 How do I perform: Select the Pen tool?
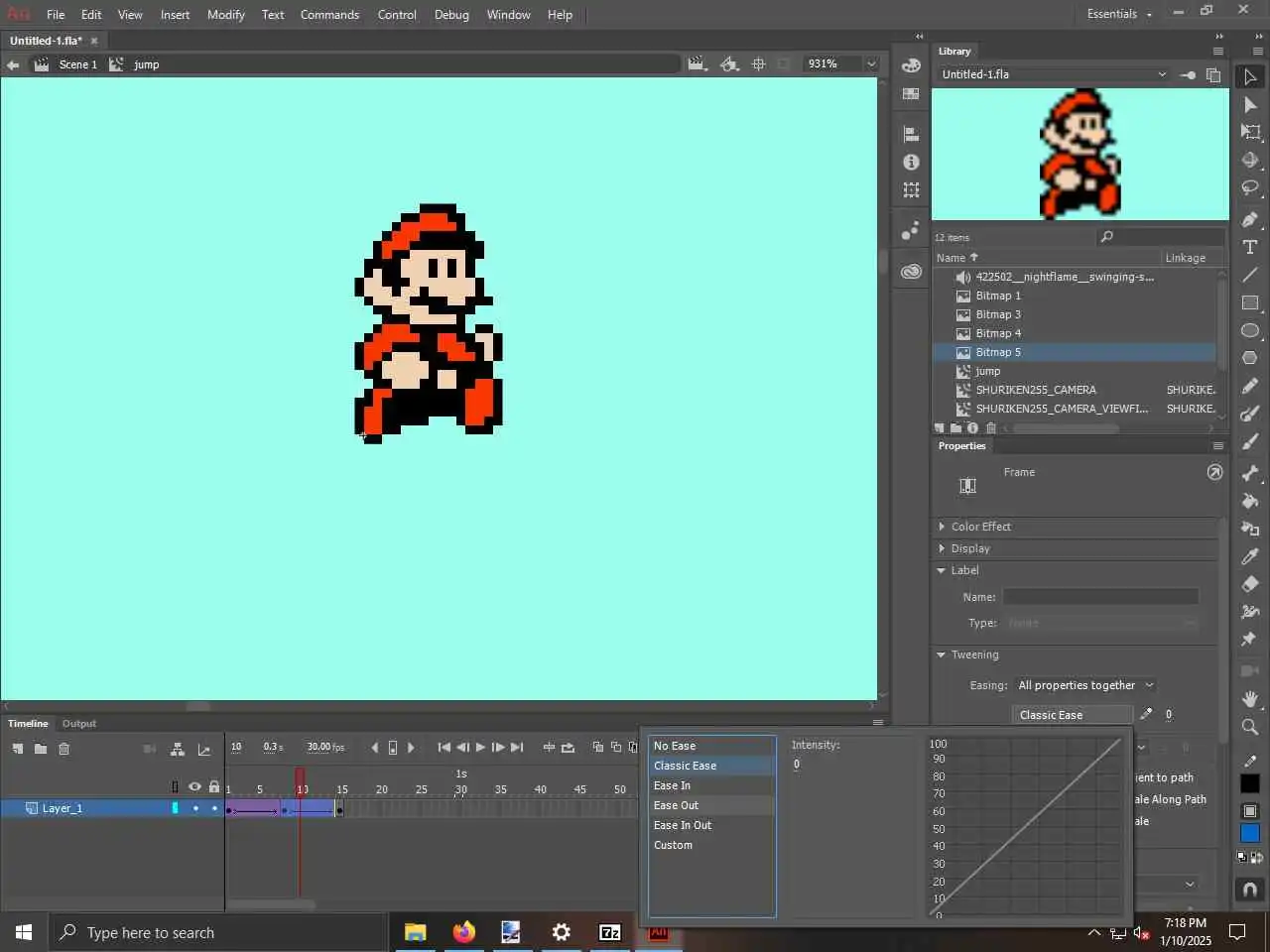1250,219
